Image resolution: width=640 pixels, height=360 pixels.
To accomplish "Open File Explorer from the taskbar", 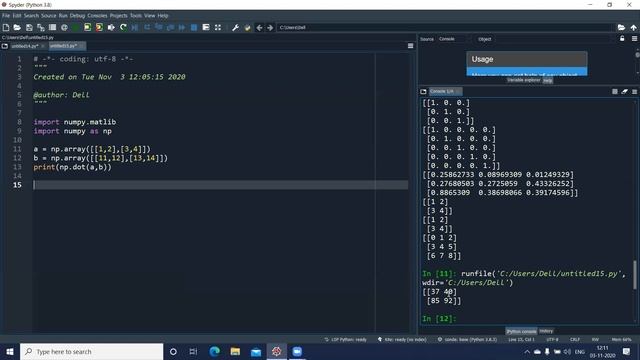I will [x=235, y=351].
